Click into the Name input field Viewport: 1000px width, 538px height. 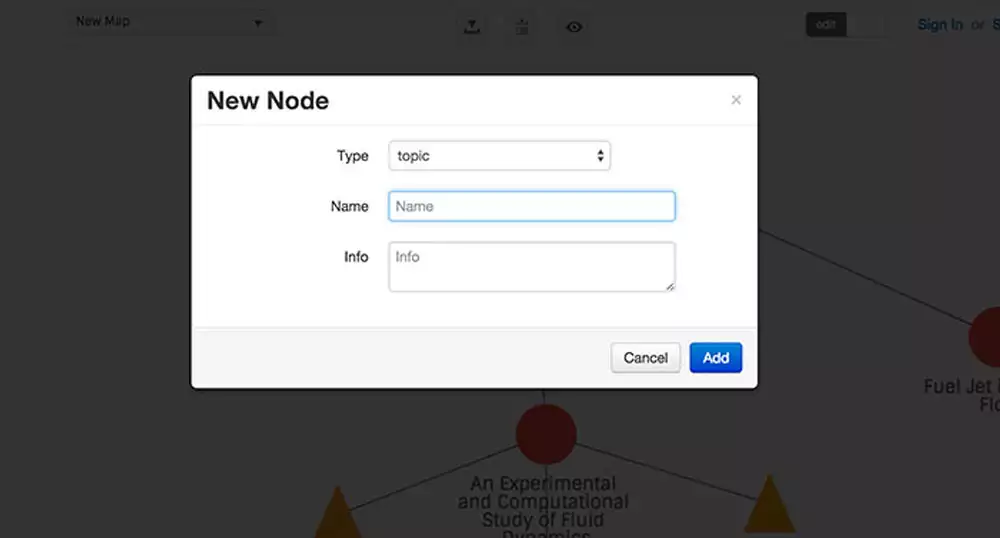tap(532, 206)
